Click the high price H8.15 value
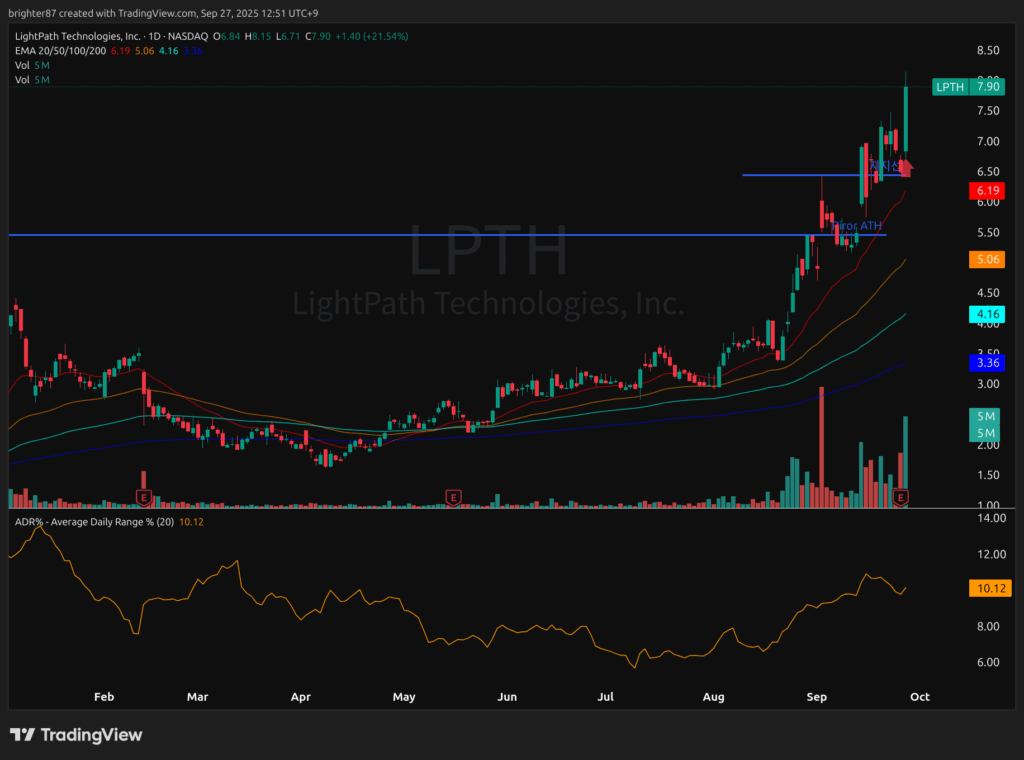The image size is (1024, 760). 258,37
